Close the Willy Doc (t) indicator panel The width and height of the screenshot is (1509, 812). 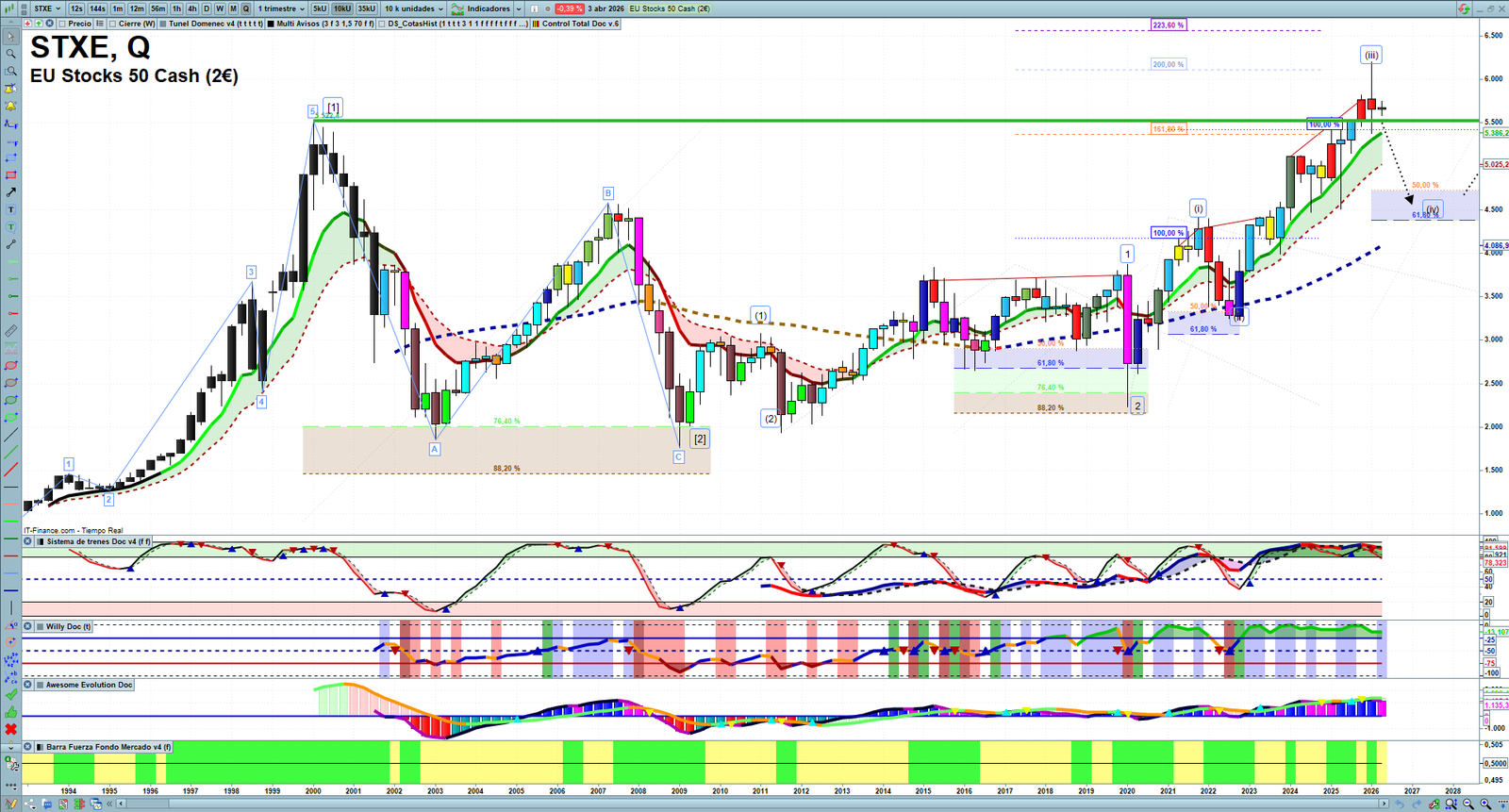pos(27,626)
